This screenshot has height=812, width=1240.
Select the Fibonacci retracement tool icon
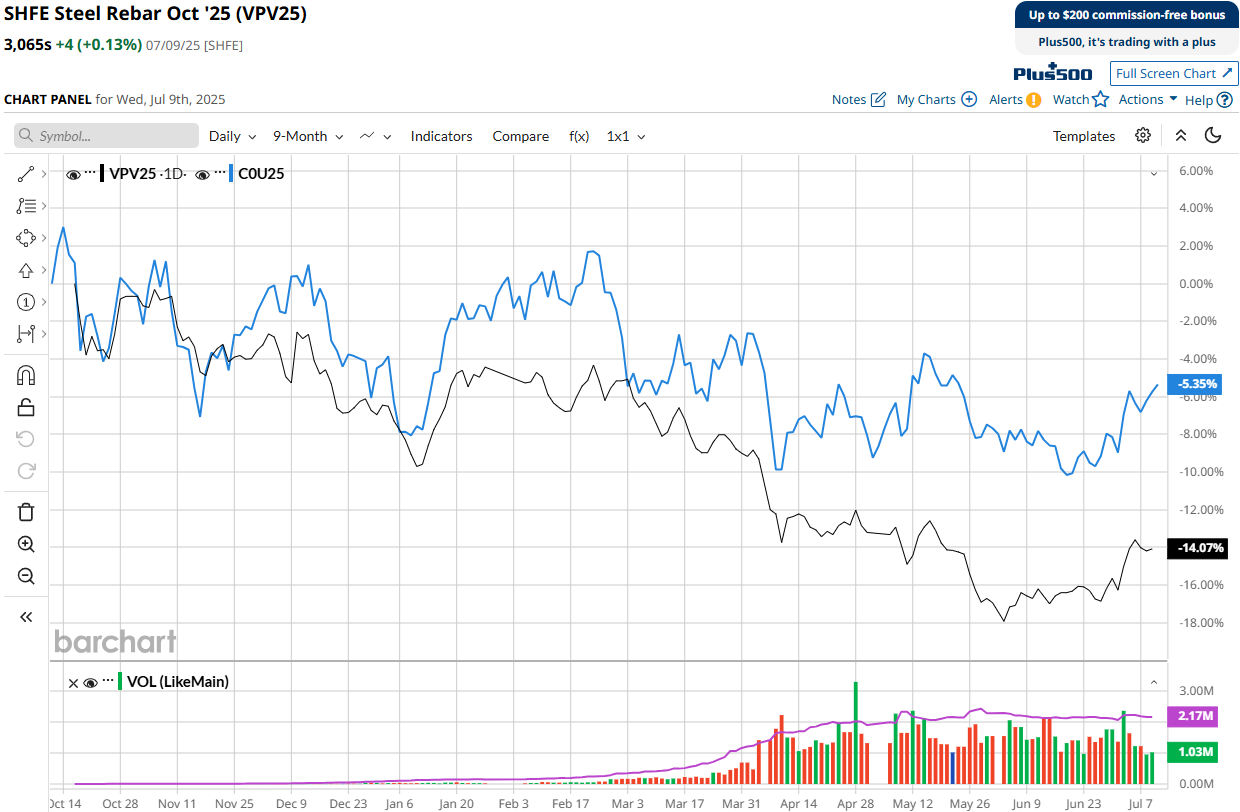click(x=26, y=206)
